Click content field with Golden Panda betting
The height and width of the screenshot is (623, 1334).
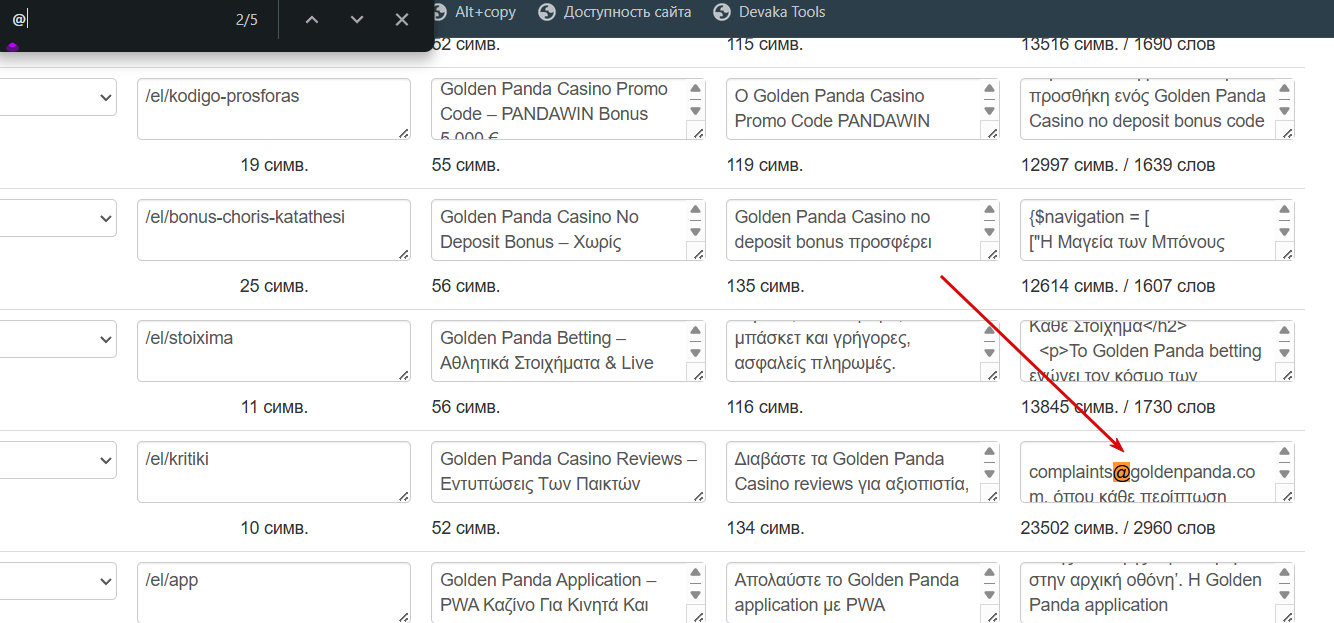tap(1157, 351)
